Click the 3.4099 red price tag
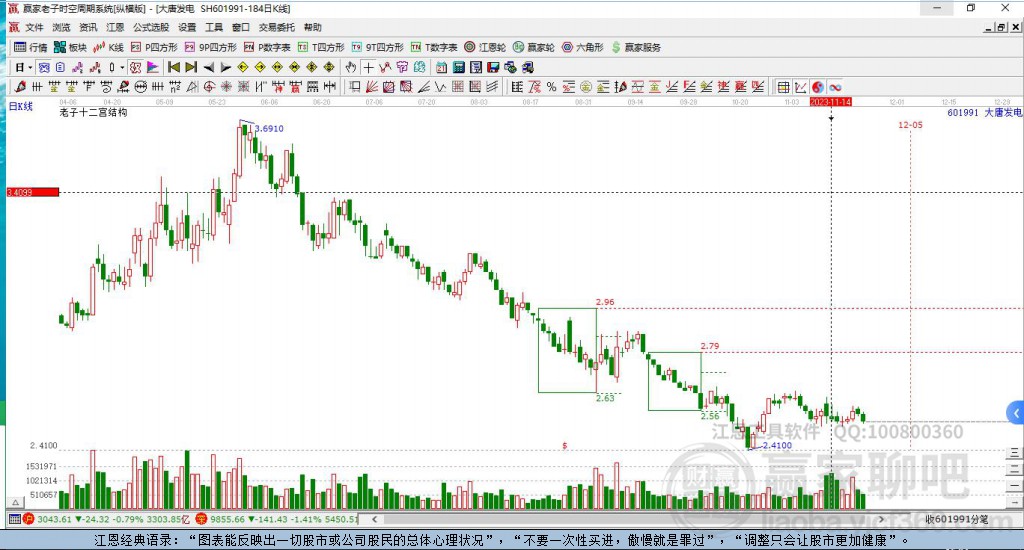Screen dimensions: 1024x550 coord(33,192)
